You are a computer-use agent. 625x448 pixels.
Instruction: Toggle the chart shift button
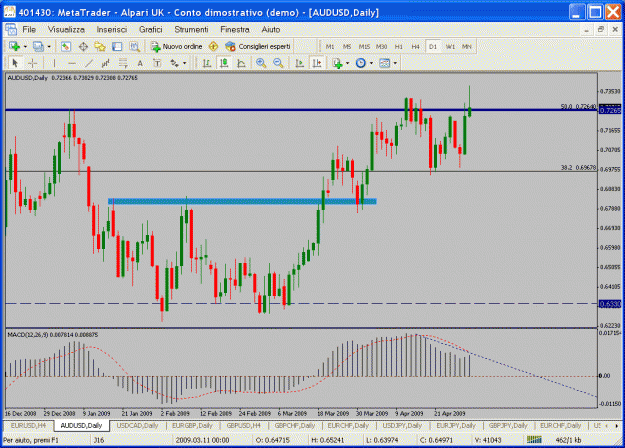point(317,63)
